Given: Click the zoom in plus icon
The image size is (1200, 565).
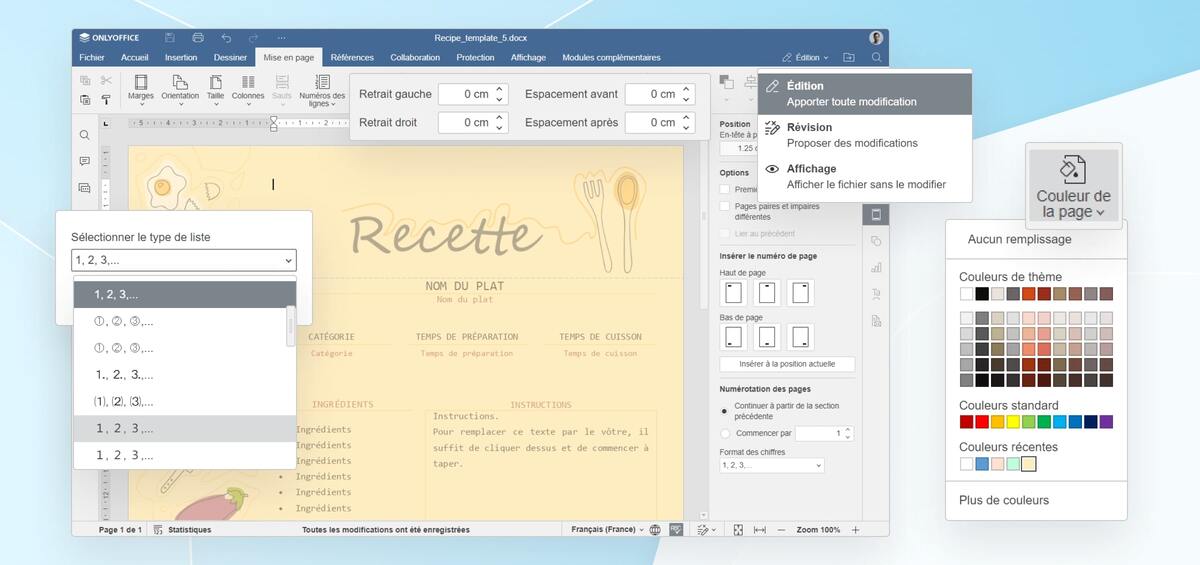Looking at the screenshot, I should point(855,529).
